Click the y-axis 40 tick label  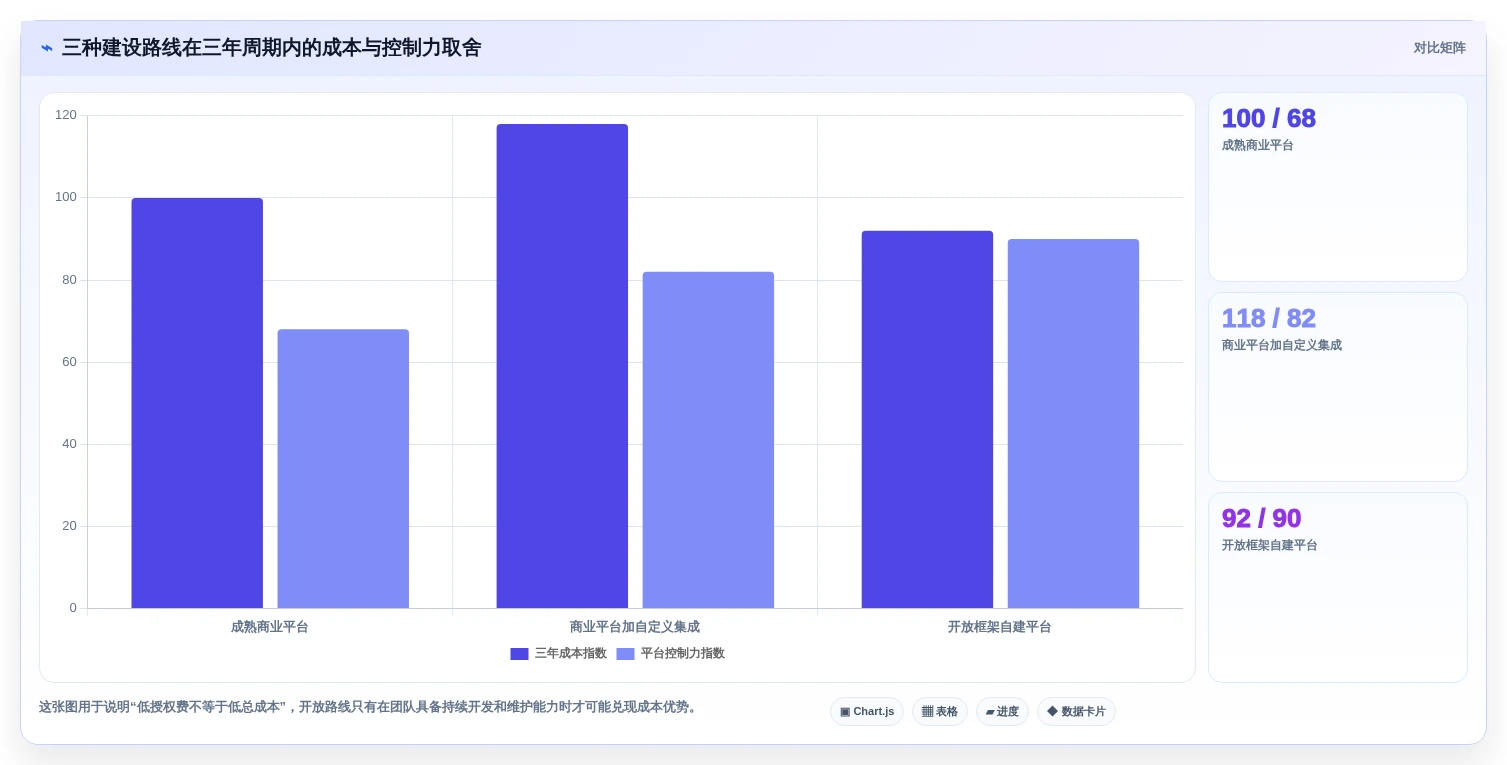[69, 444]
